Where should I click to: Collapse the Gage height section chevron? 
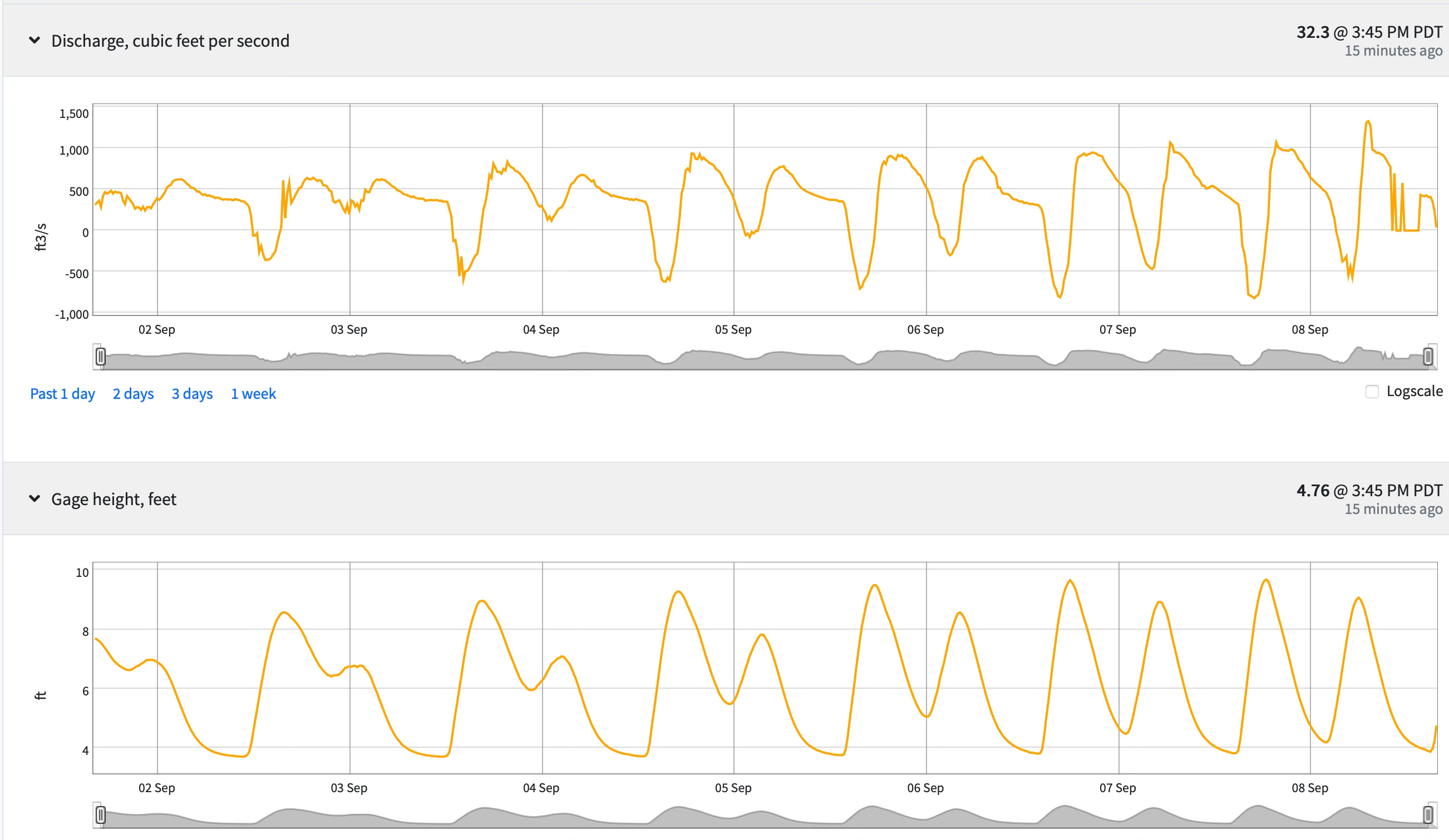click(x=34, y=498)
